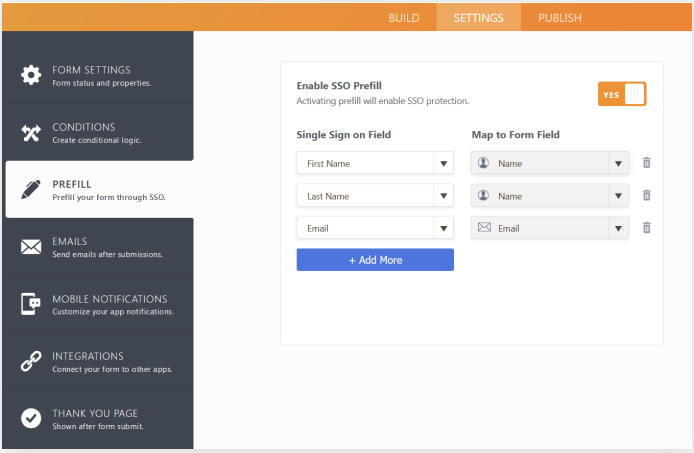Click the Mobile Notifications phone icon
The height and width of the screenshot is (453, 694).
(x=31, y=304)
